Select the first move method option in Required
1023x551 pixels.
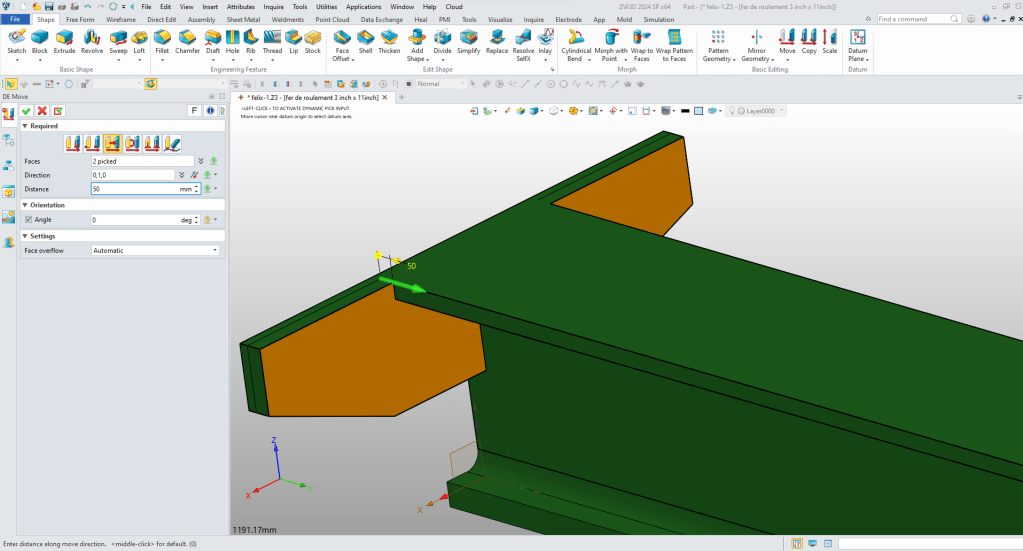click(x=73, y=143)
